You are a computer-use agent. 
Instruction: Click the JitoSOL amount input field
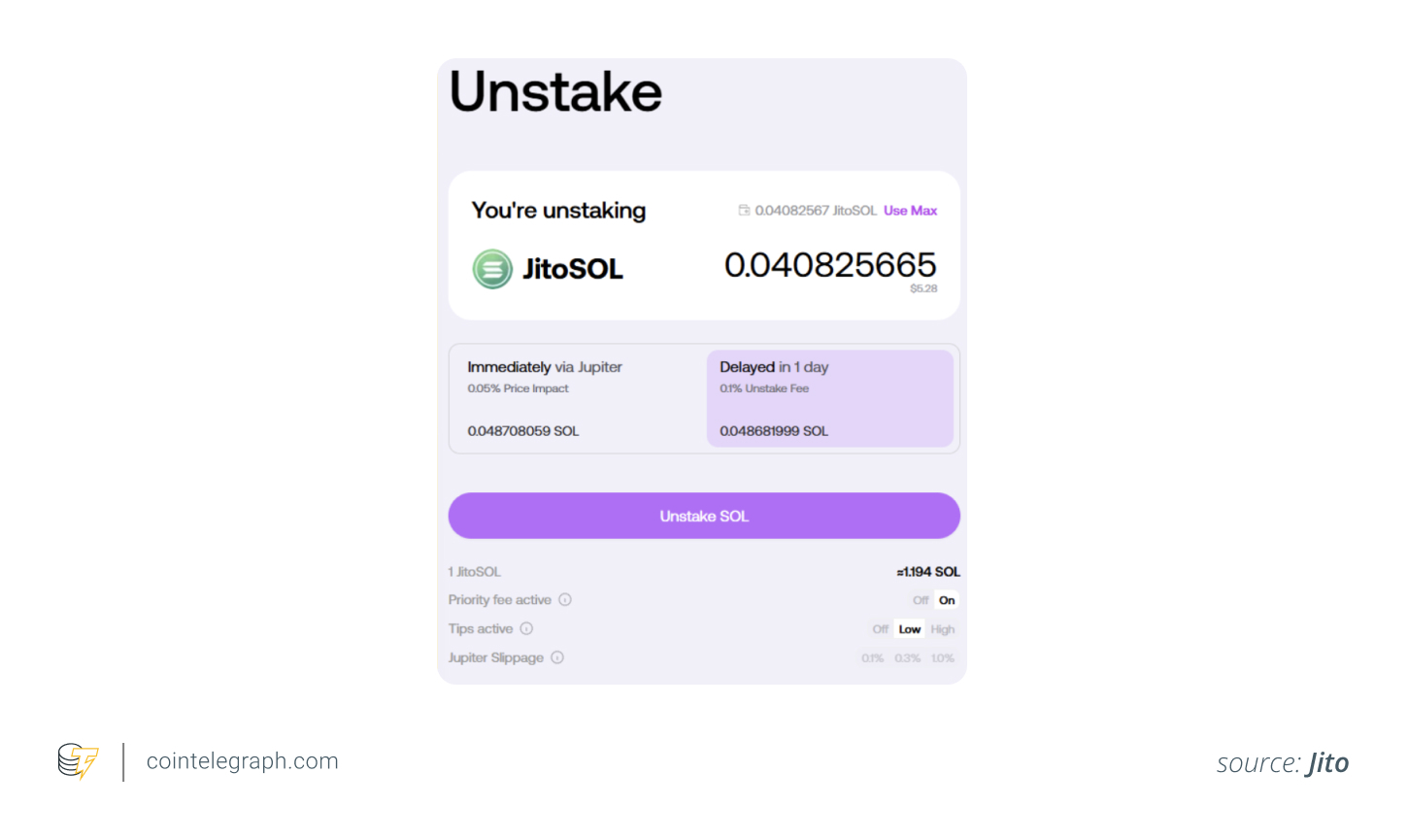coord(831,265)
